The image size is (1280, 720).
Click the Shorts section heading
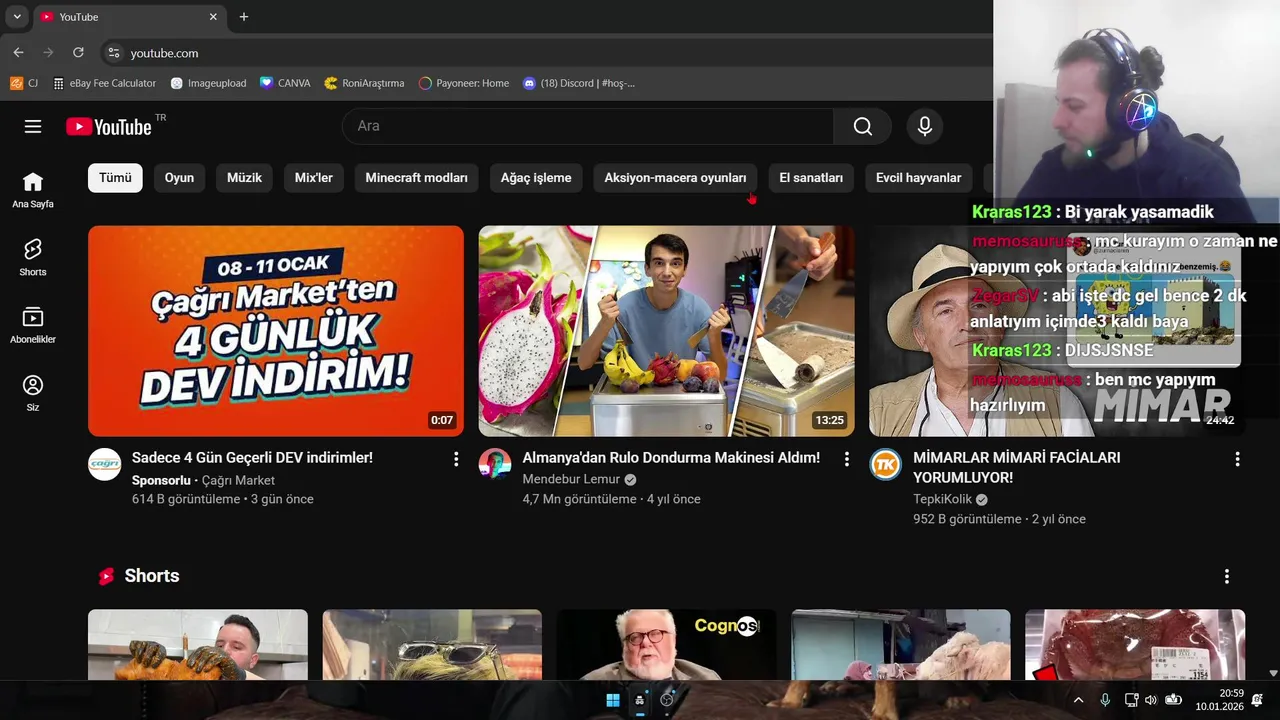[x=152, y=576]
